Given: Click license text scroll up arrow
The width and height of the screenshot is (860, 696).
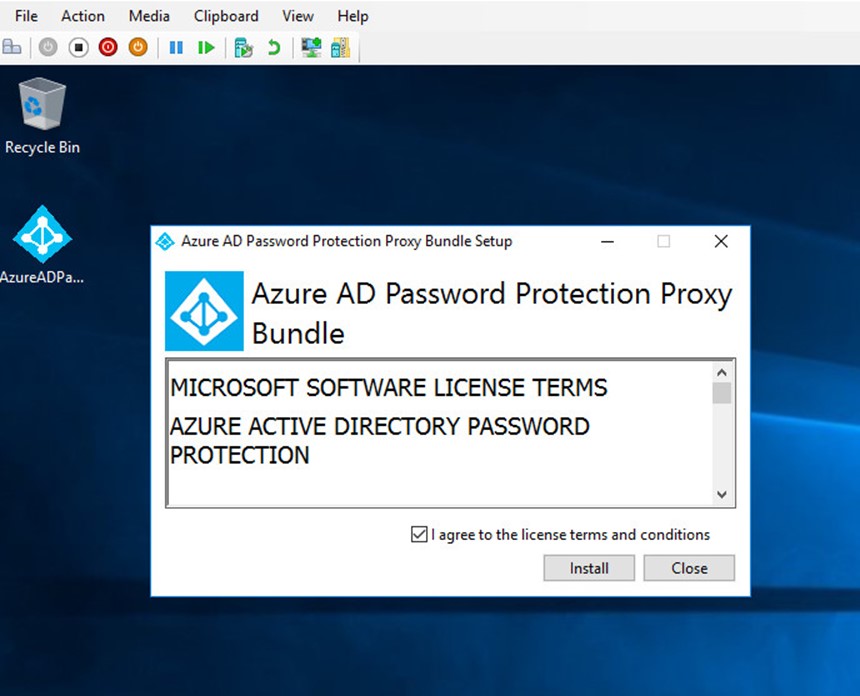Looking at the screenshot, I should click(x=722, y=373).
